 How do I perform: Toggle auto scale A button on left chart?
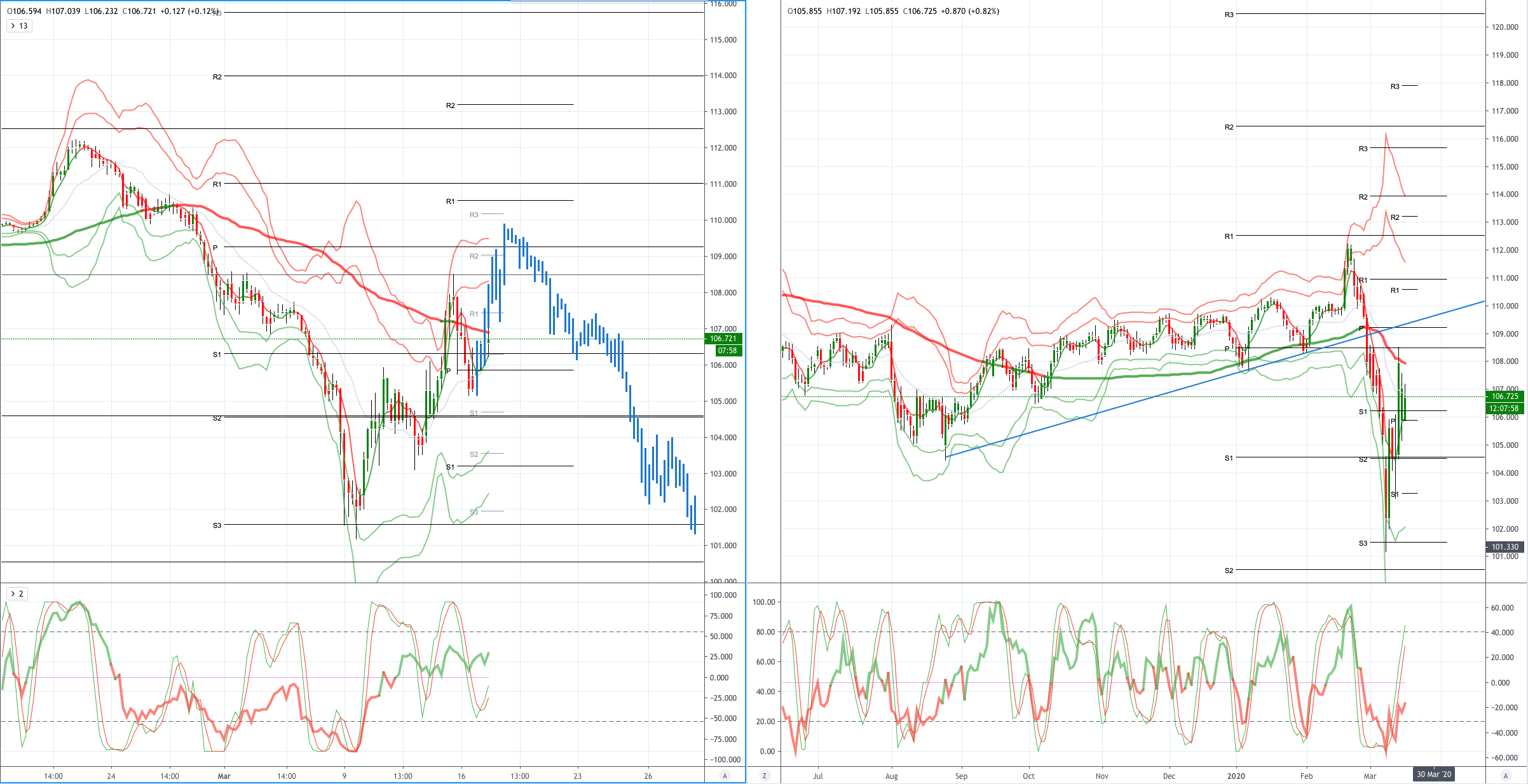coord(725,776)
